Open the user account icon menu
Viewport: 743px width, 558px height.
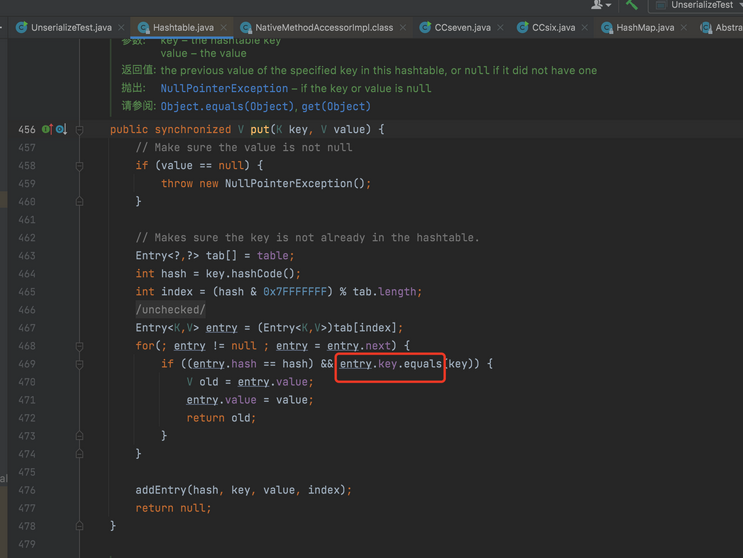[x=600, y=5]
